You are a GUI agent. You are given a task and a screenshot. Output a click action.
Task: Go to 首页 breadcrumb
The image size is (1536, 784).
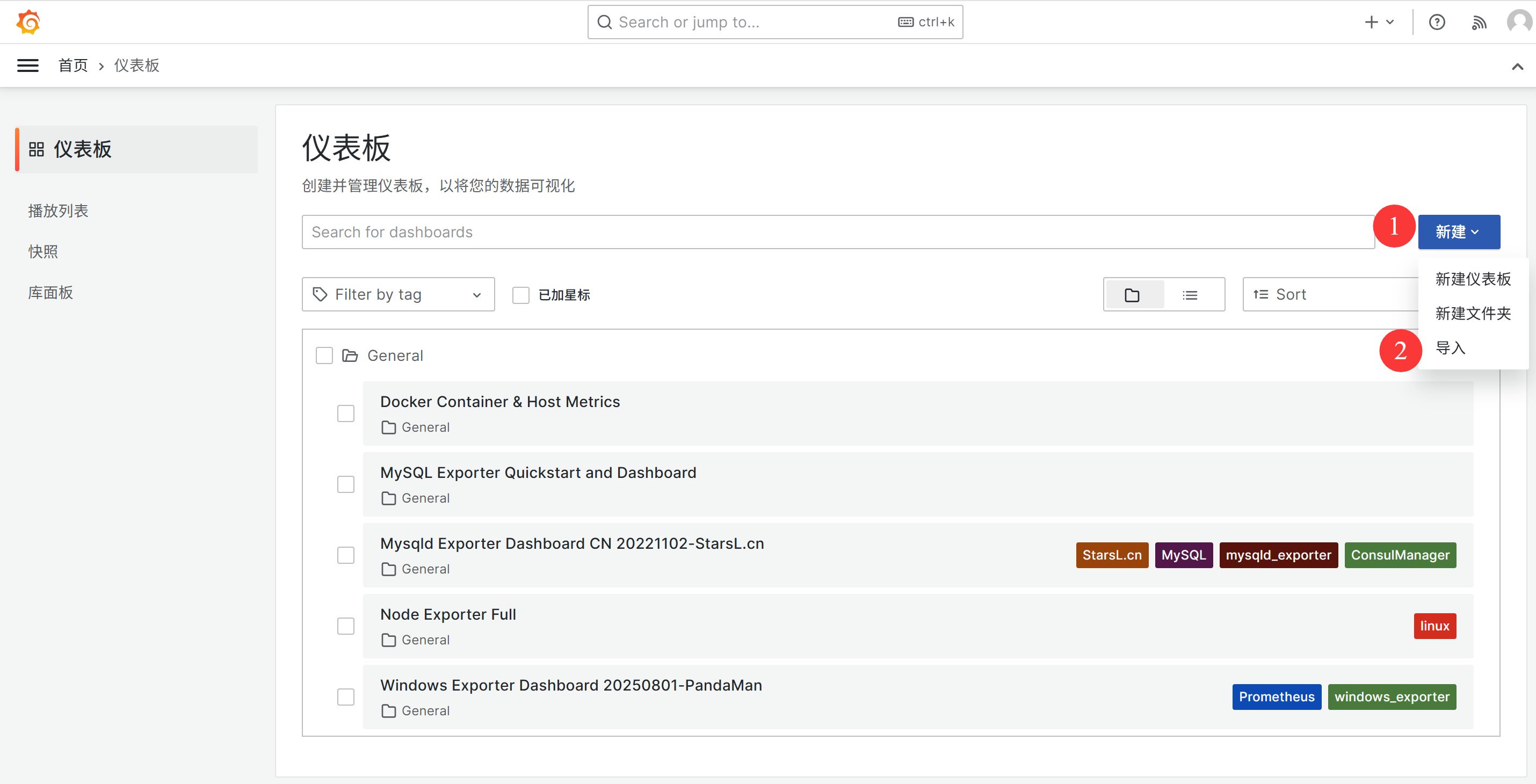(73, 66)
